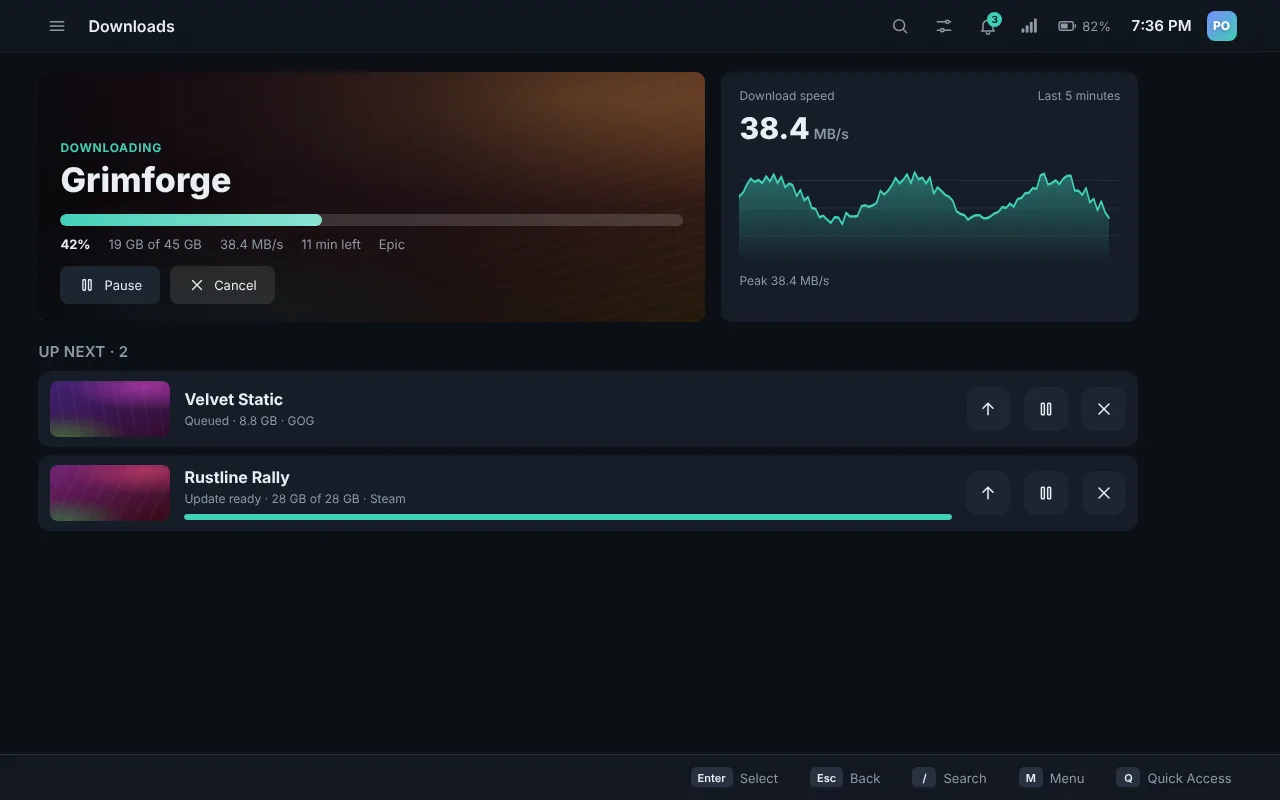Click the 42% progress value

tap(75, 244)
